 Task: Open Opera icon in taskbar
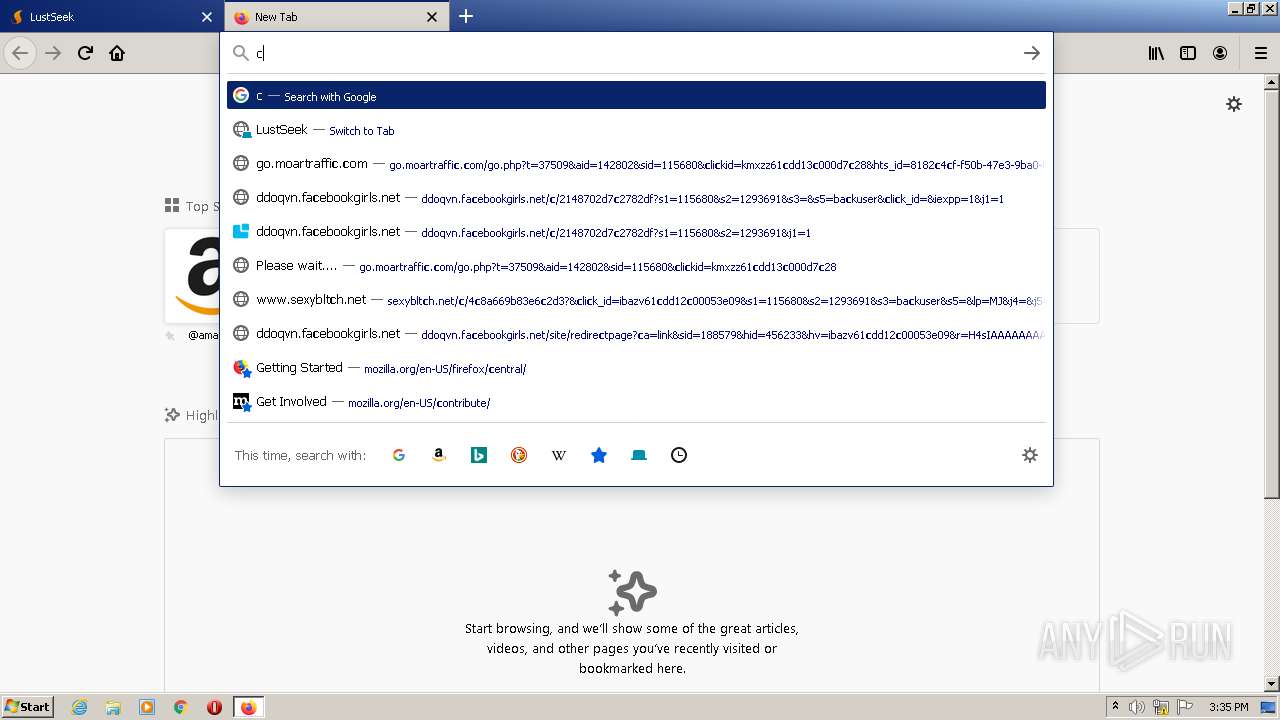point(214,707)
